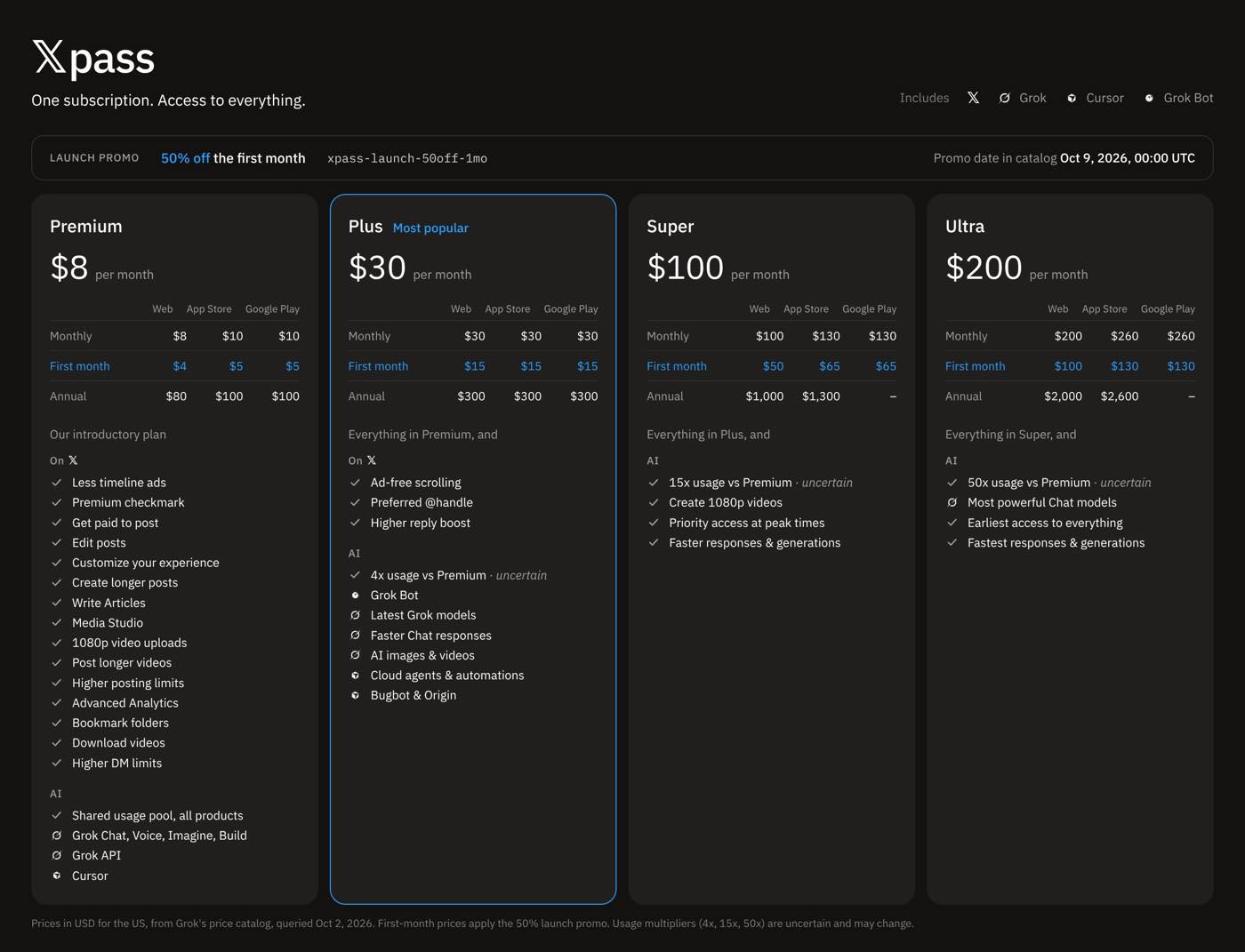The width and height of the screenshot is (1245, 952).
Task: Select the Ultra plan heading
Action: (x=965, y=226)
